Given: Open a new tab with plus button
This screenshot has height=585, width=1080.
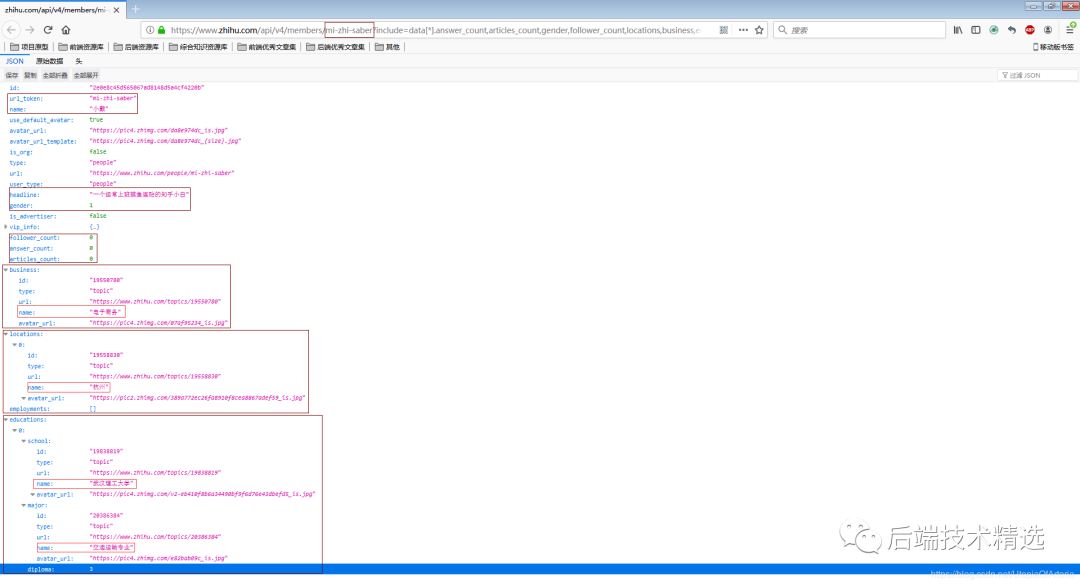Looking at the screenshot, I should pyautogui.click(x=136, y=9).
